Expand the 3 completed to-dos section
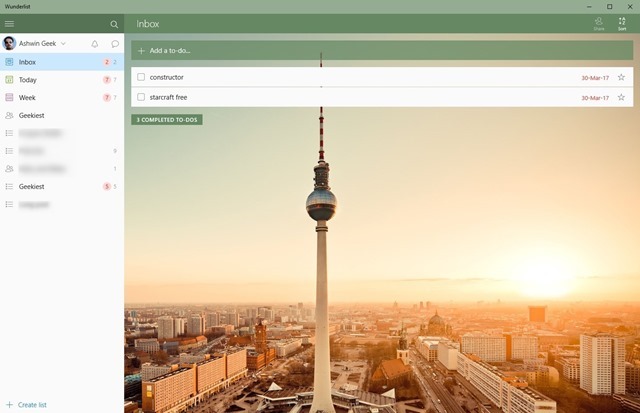This screenshot has height=413, width=640. point(167,120)
